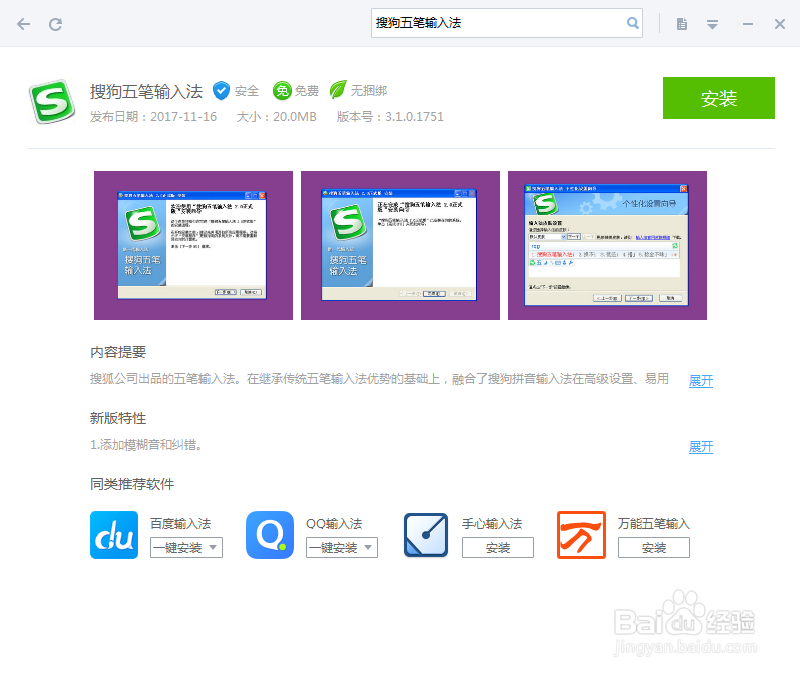
Task: Click the 百度输入法 name text
Action: click(x=180, y=524)
